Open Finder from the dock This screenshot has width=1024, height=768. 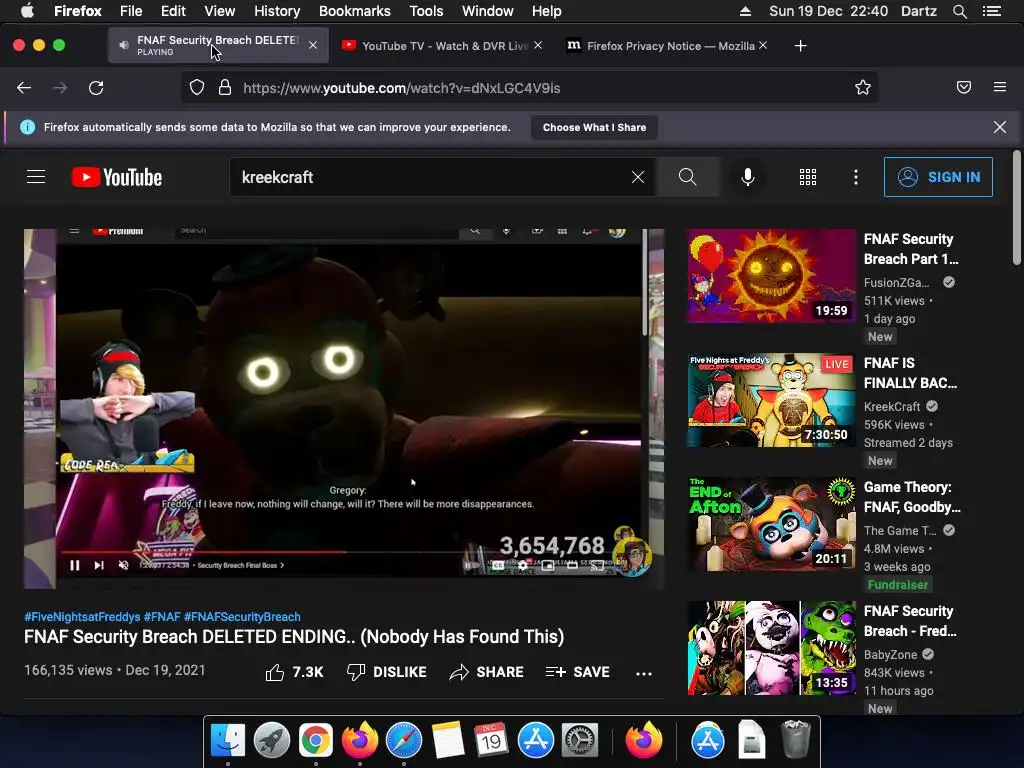pos(227,741)
